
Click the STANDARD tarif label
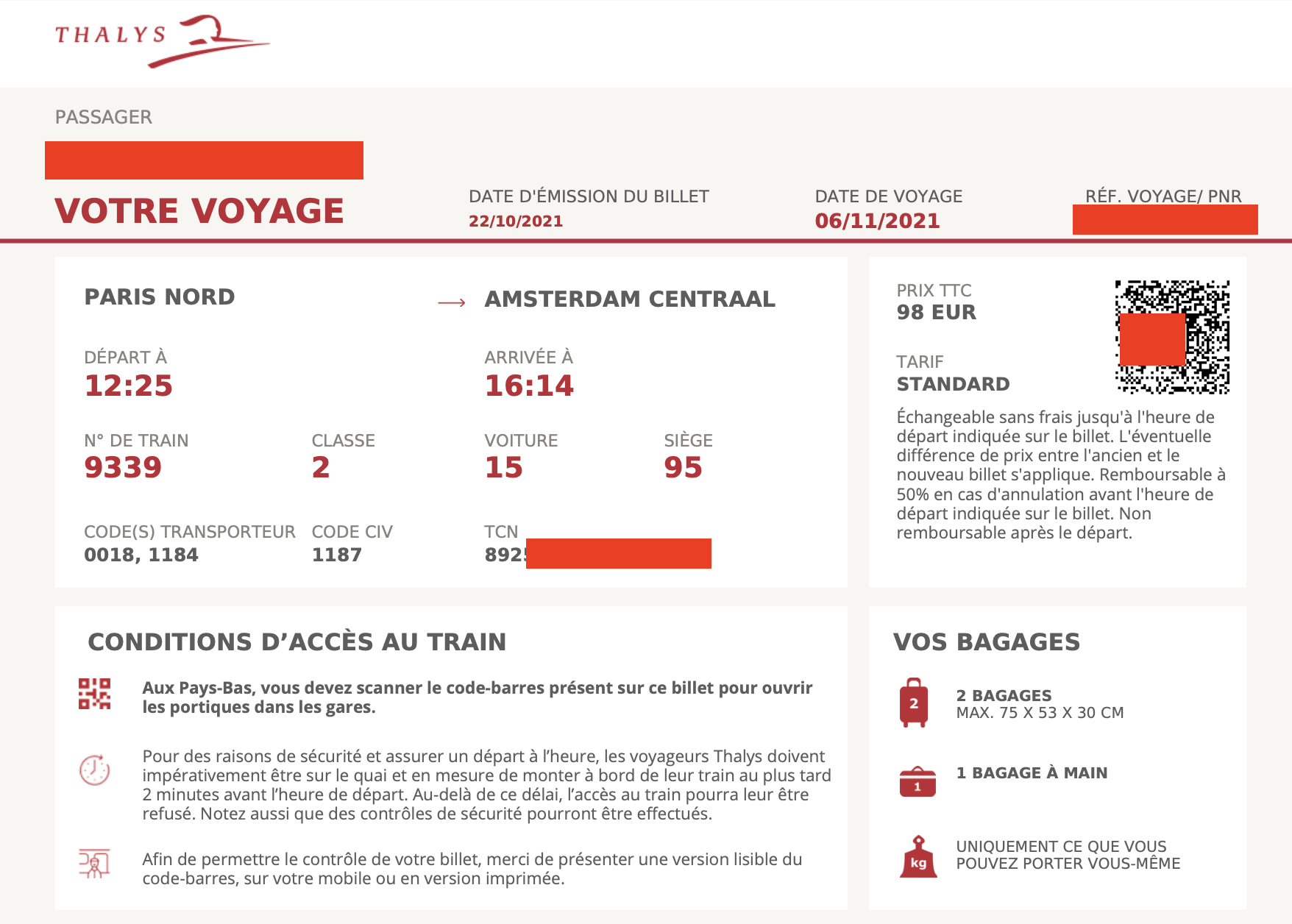[x=953, y=384]
